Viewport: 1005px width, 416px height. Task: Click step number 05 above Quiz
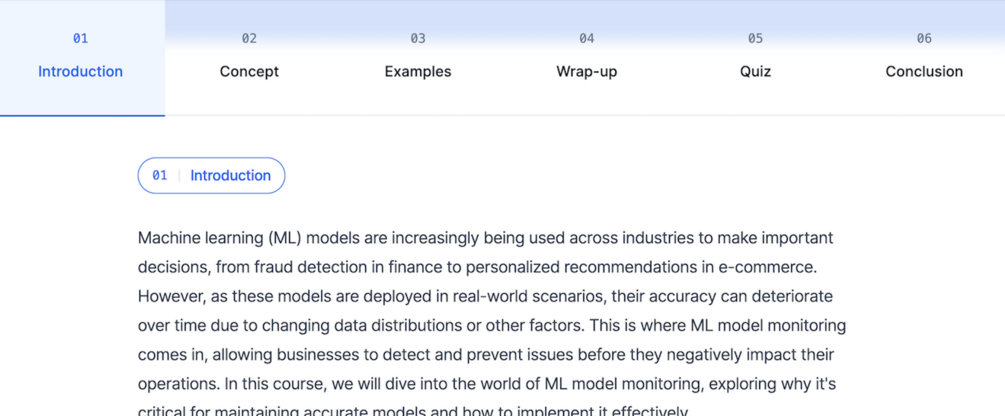coord(755,38)
